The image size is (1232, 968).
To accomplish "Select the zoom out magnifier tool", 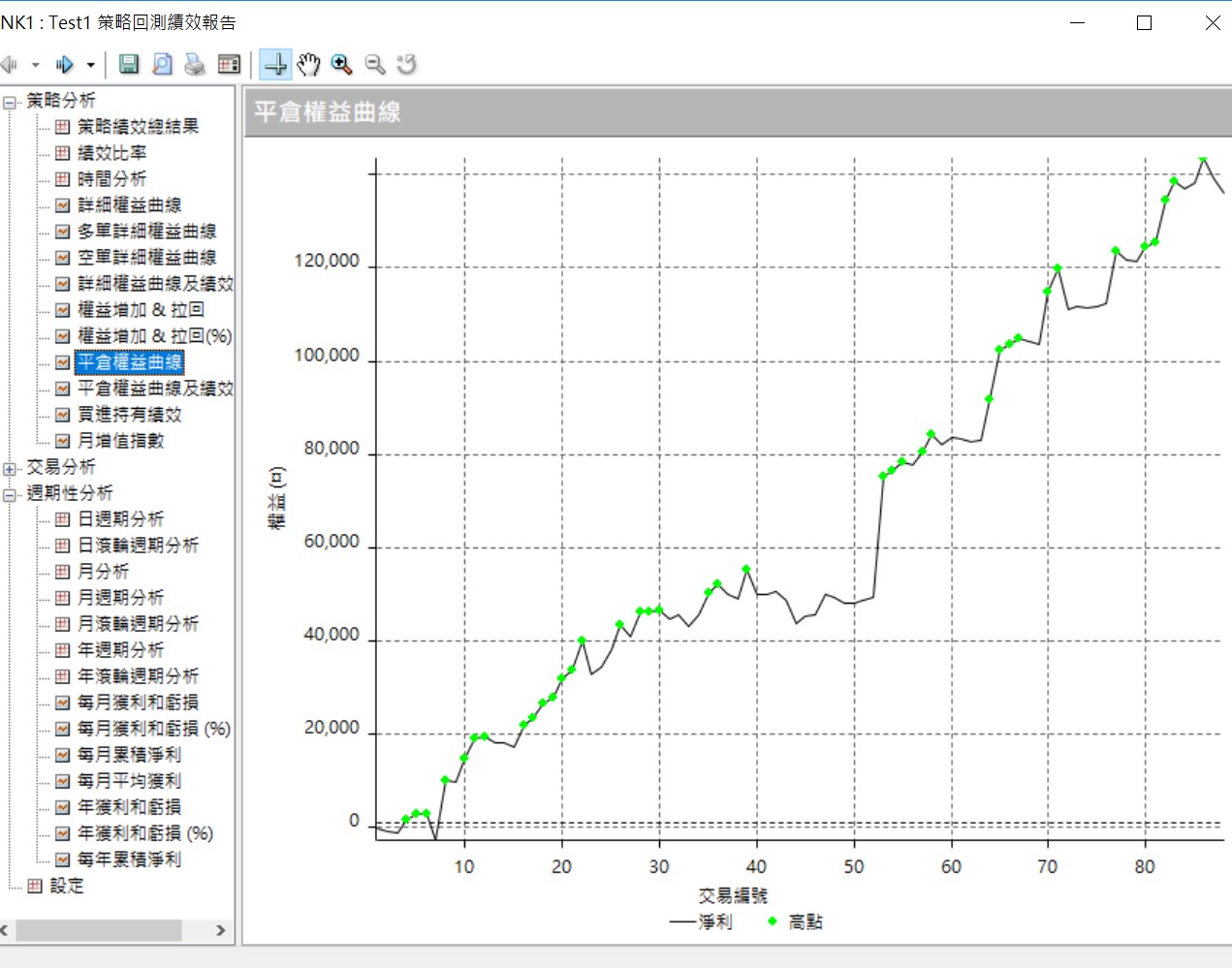I will point(374,64).
